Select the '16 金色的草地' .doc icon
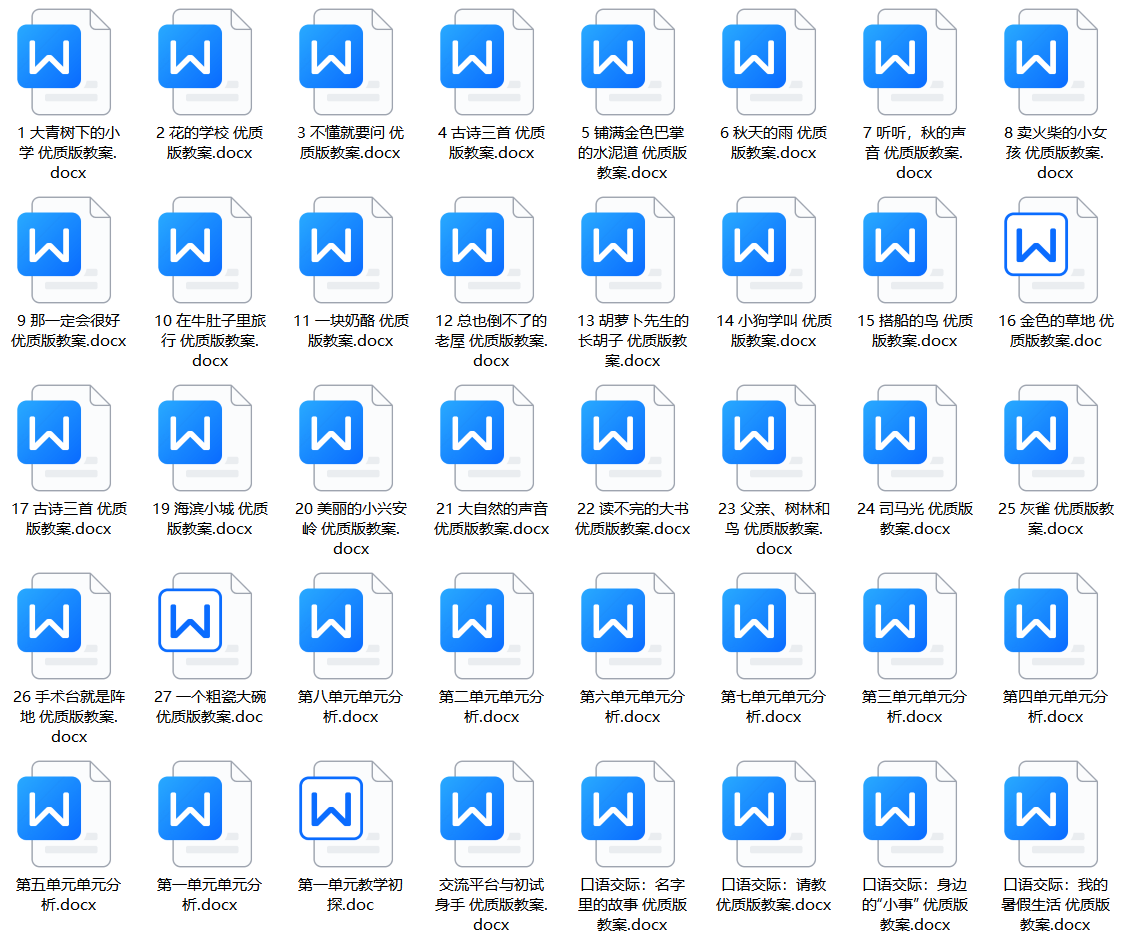 1051,250
